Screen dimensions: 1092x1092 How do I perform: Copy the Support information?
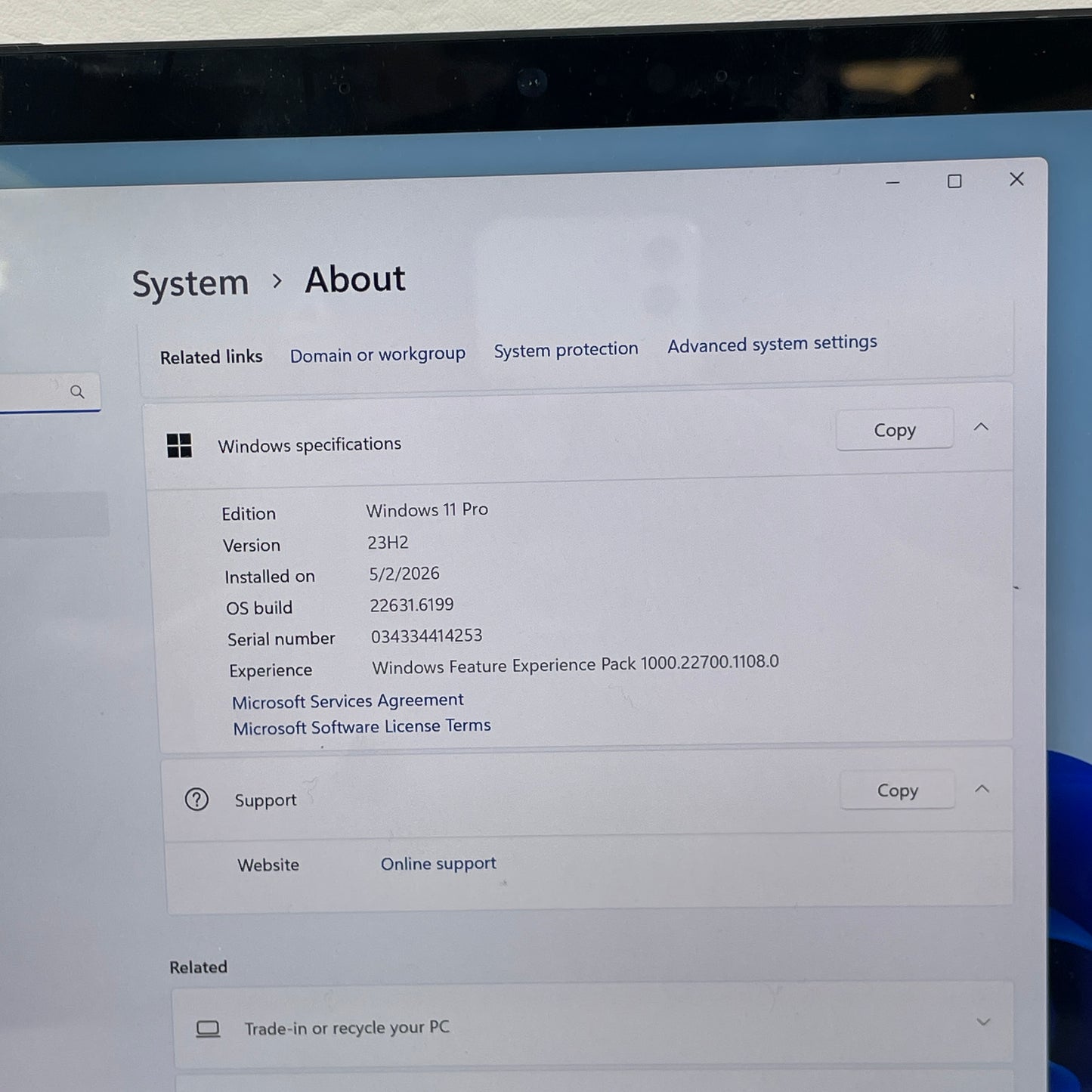pos(898,790)
